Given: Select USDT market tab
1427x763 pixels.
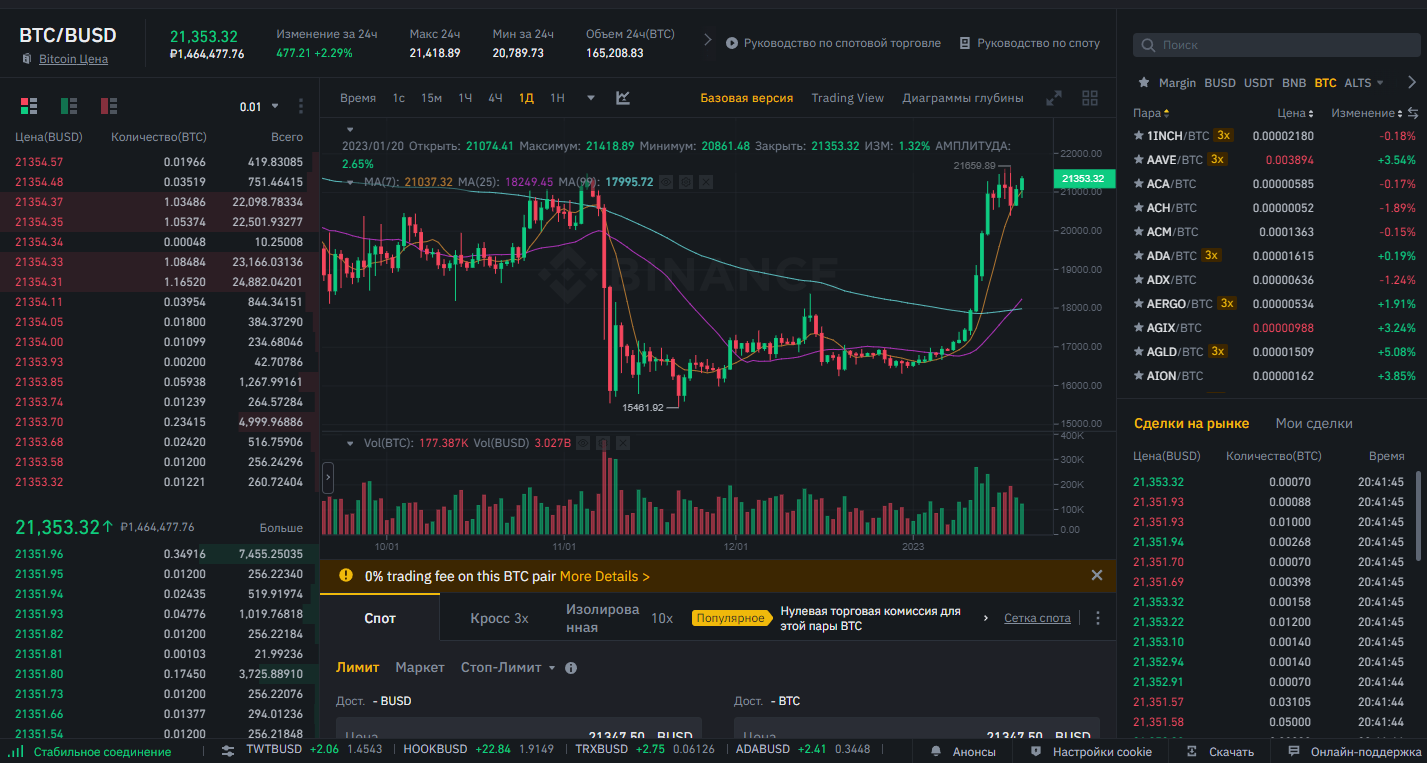Looking at the screenshot, I should pyautogui.click(x=1258, y=83).
